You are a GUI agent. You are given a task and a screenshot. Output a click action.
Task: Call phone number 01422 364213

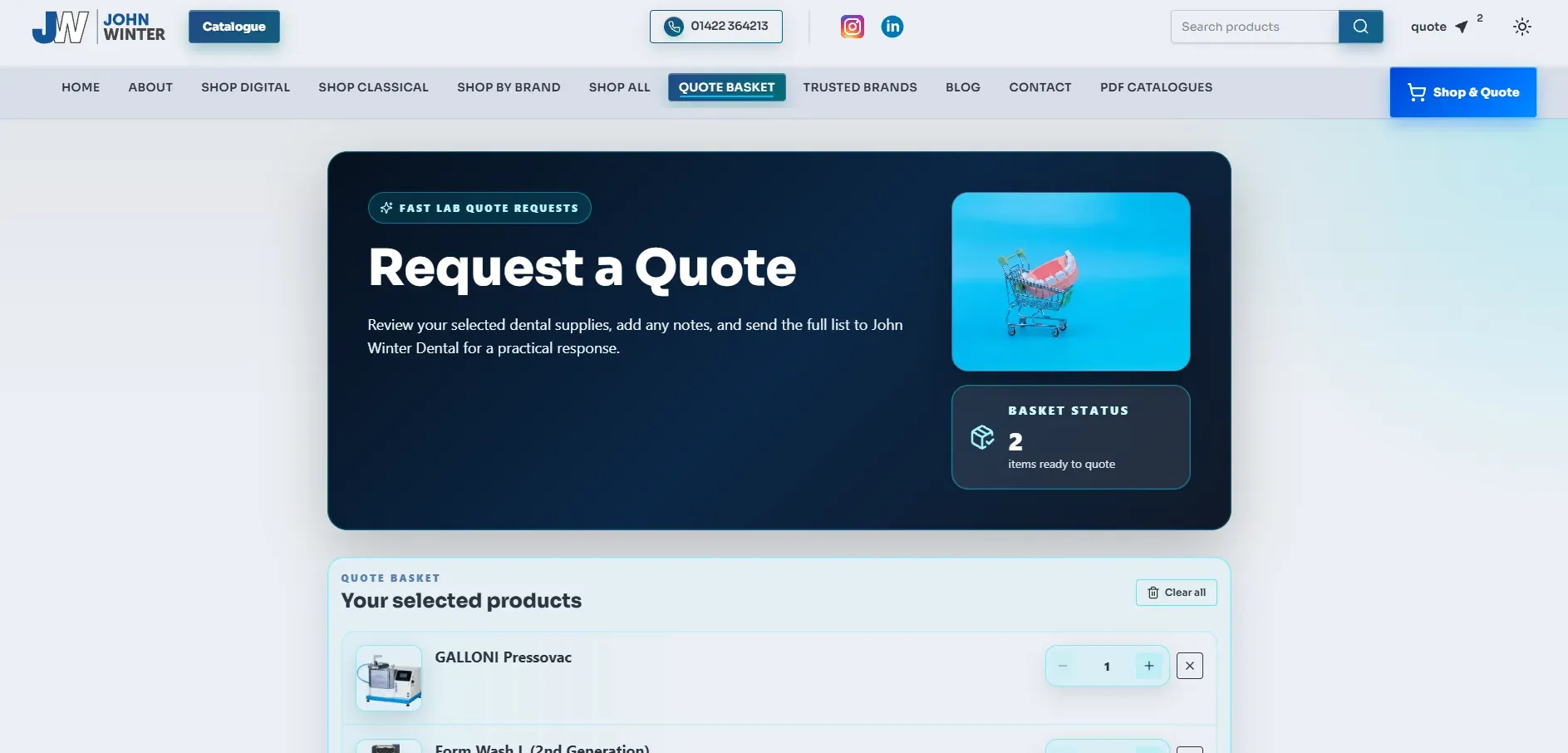(x=715, y=26)
